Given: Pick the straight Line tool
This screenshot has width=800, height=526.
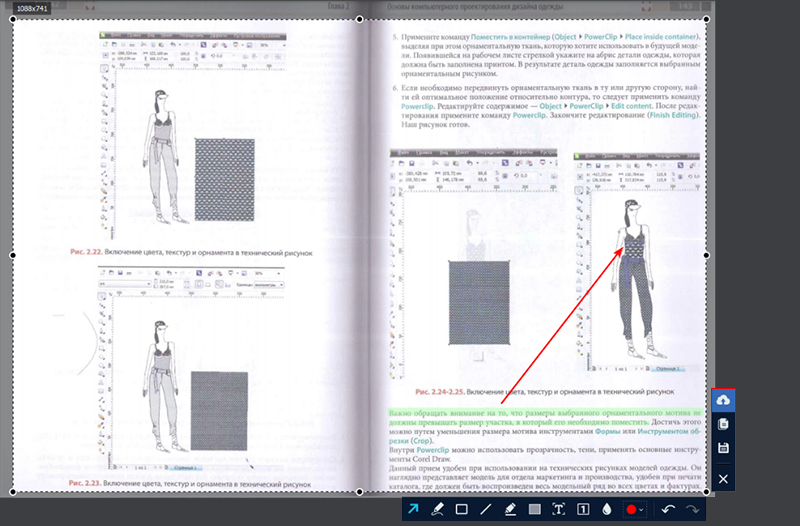Looking at the screenshot, I should point(486,509).
